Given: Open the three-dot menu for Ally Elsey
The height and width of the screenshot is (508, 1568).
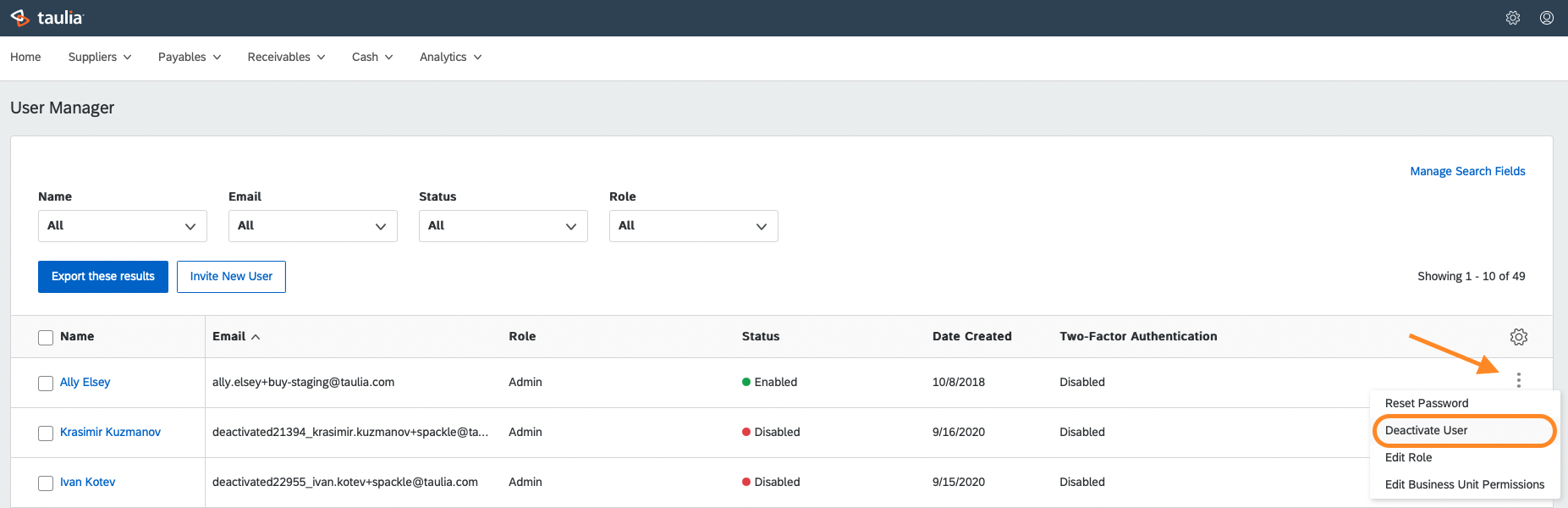Looking at the screenshot, I should (x=1519, y=380).
